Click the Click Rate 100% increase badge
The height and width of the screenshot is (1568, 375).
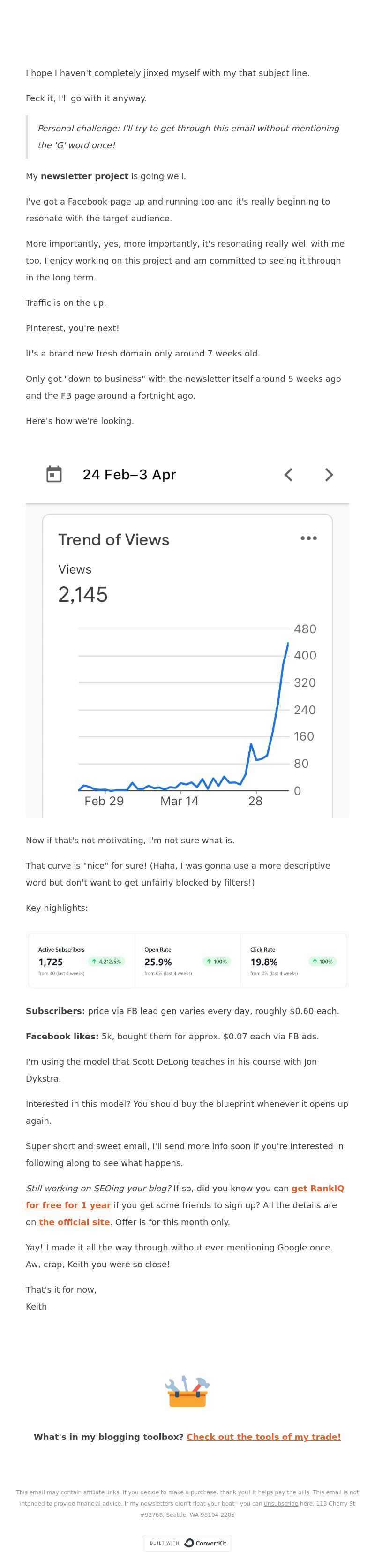[x=322, y=962]
